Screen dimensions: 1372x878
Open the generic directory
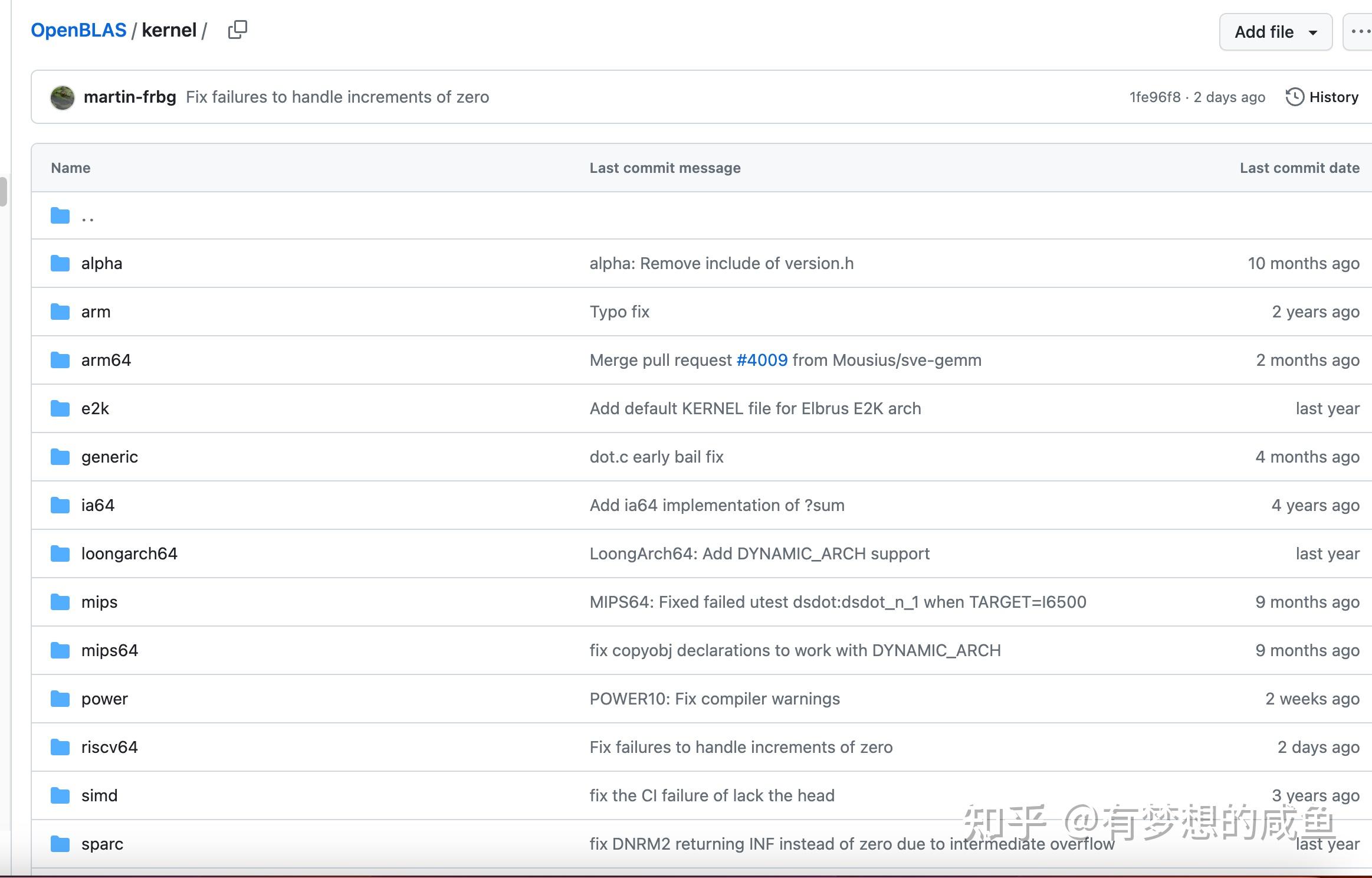(110, 457)
